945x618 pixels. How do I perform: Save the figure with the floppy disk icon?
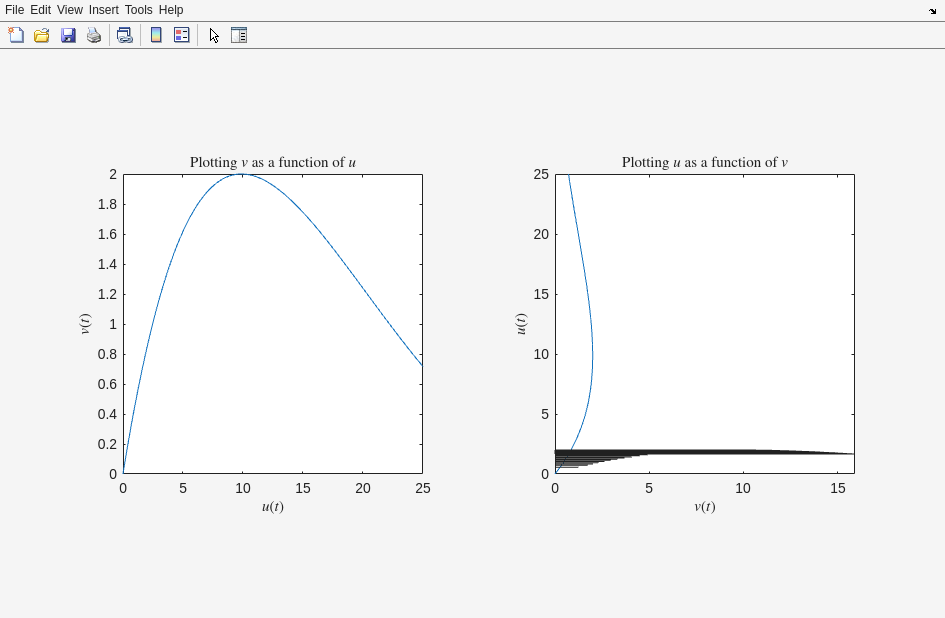(68, 35)
